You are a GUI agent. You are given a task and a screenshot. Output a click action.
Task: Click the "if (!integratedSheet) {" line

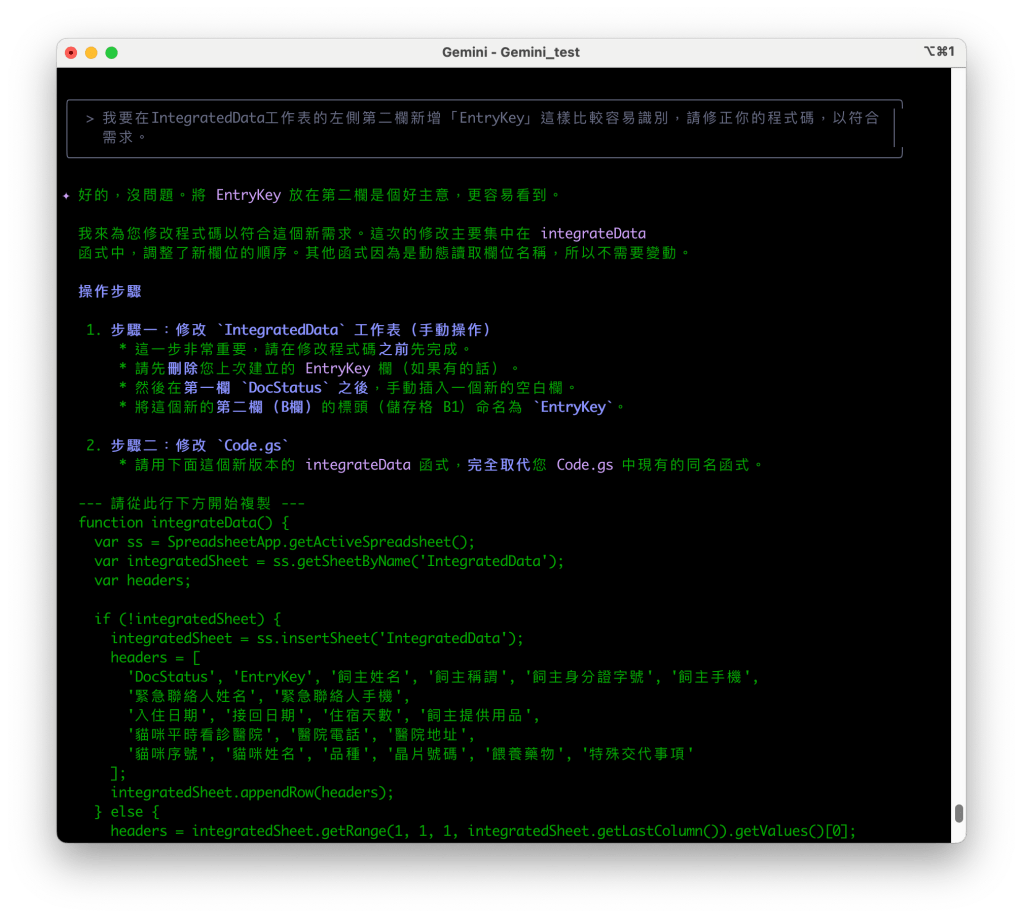click(x=188, y=619)
